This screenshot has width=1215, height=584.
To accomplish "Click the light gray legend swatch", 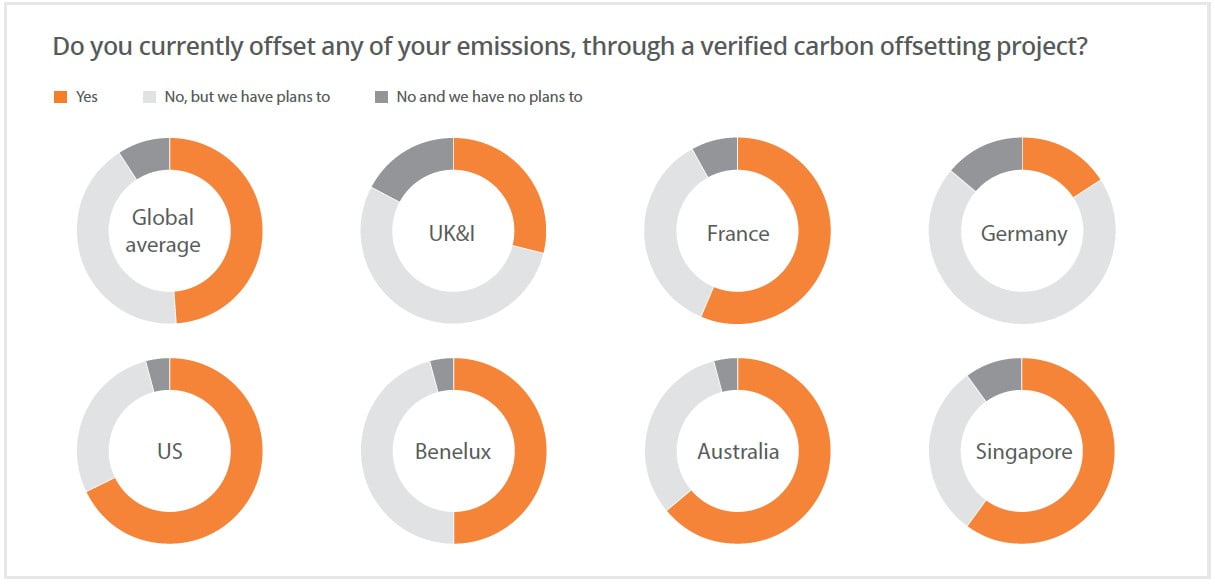I will tap(150, 97).
